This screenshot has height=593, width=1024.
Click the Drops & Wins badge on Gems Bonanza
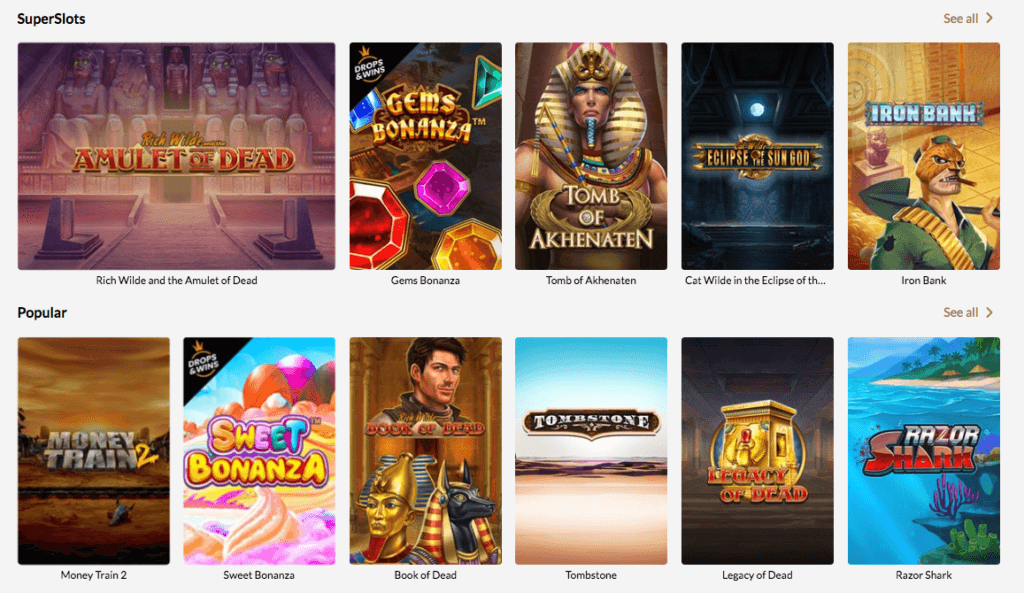pos(368,64)
